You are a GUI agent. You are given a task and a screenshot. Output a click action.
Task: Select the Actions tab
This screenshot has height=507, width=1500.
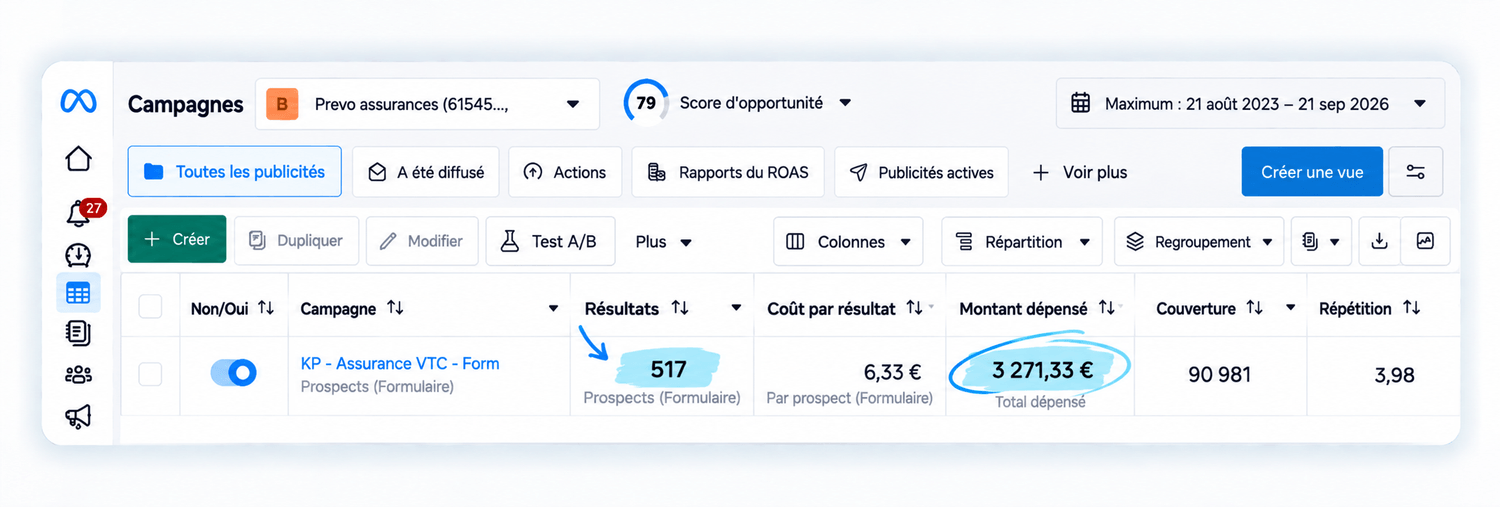click(565, 172)
